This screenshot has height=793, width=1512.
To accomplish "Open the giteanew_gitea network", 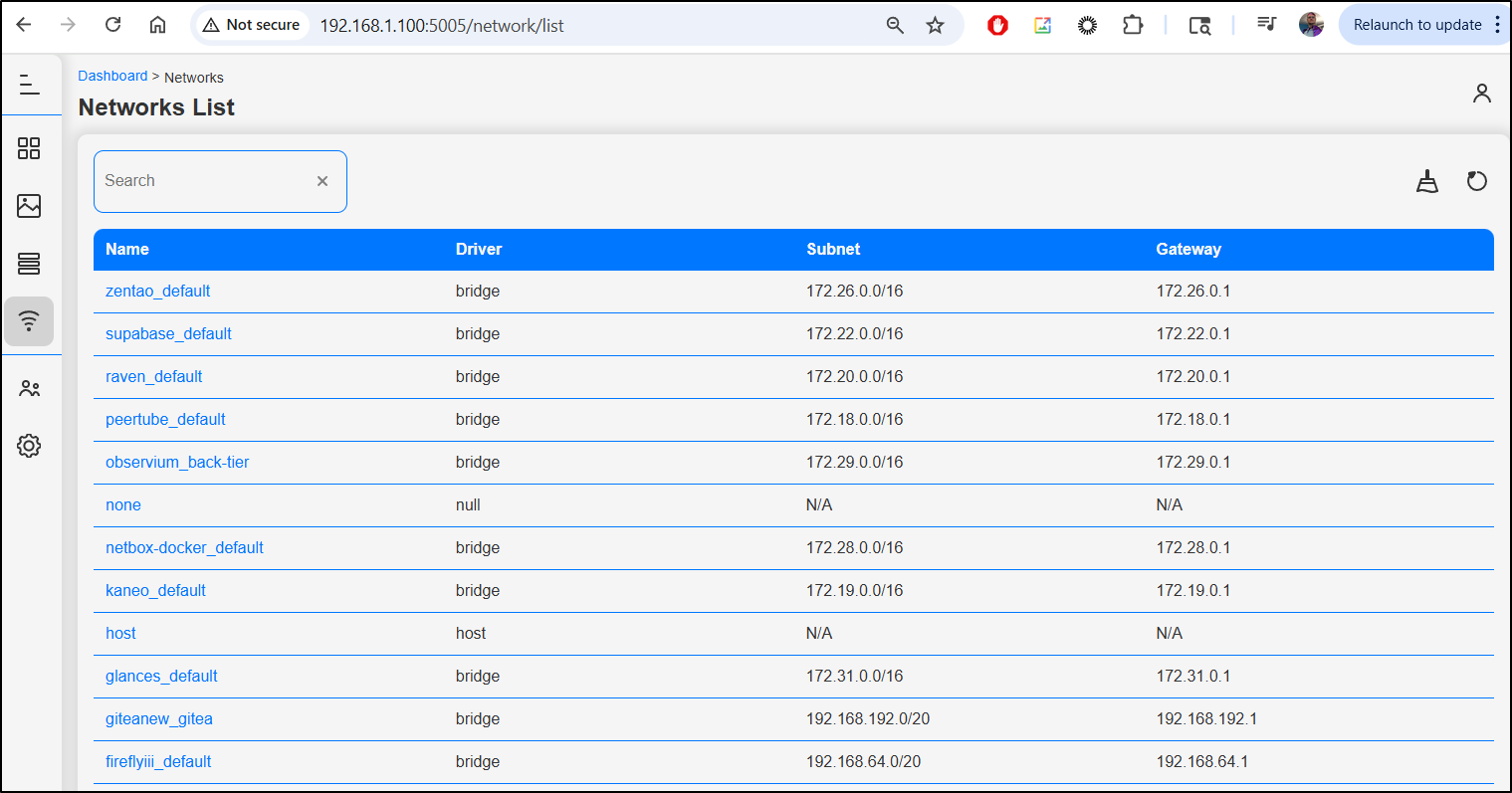I will (159, 718).
